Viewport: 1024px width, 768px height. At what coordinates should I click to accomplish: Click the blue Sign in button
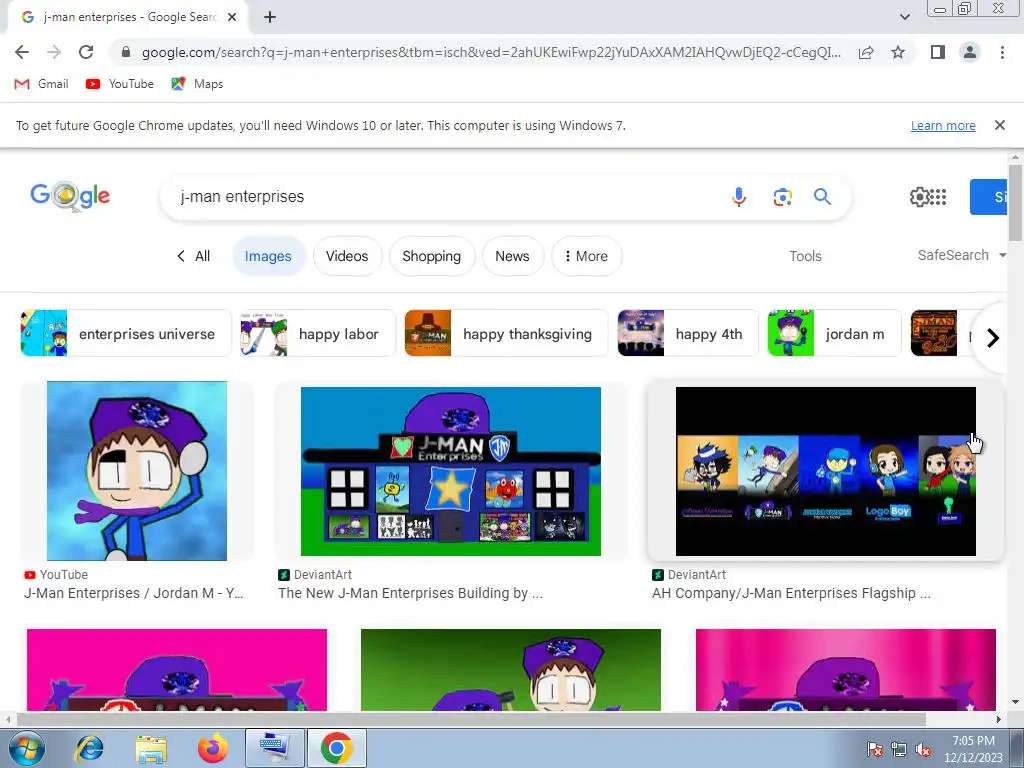pyautogui.click(x=988, y=197)
